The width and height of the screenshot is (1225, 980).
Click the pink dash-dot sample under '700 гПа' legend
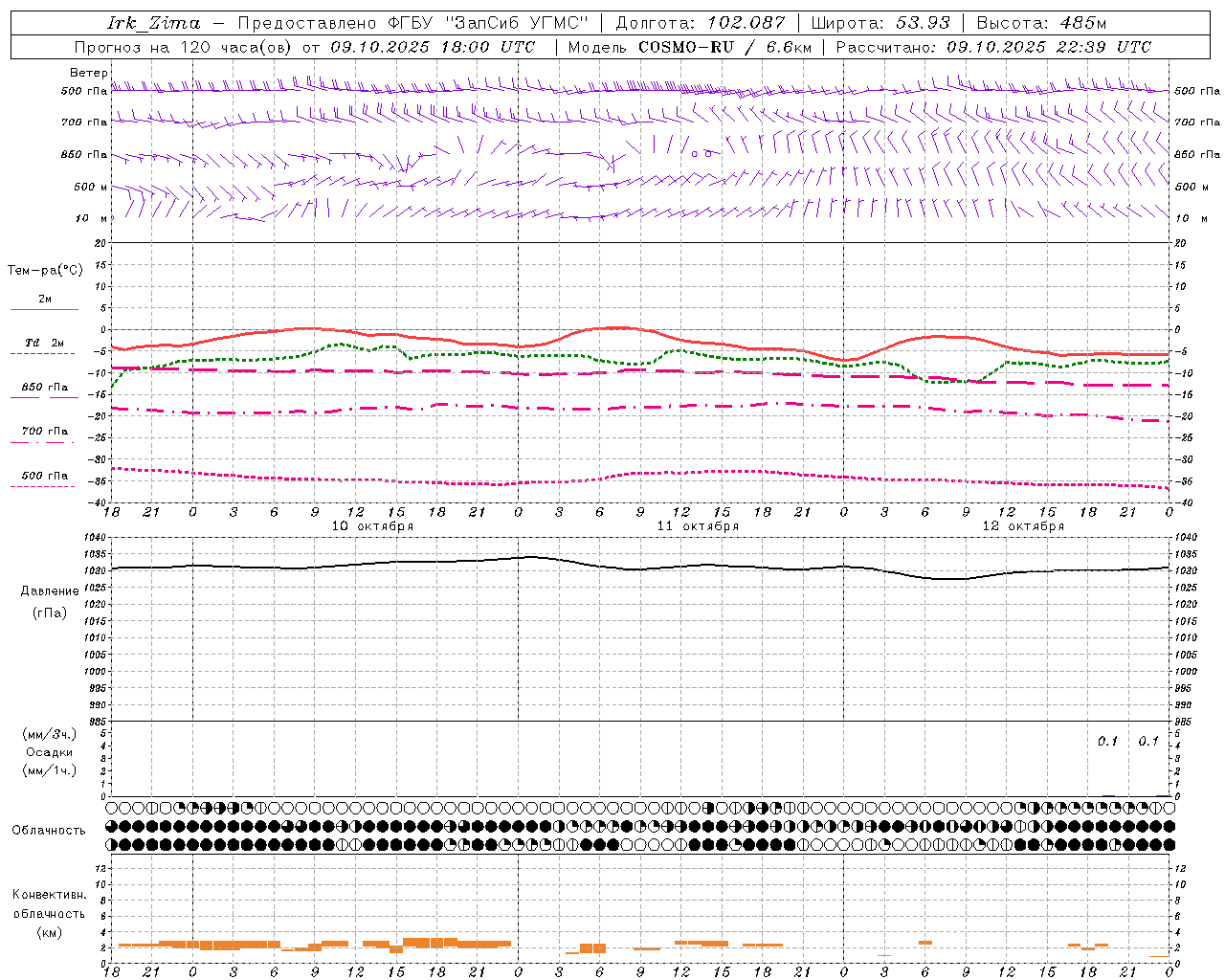[x=42, y=442]
